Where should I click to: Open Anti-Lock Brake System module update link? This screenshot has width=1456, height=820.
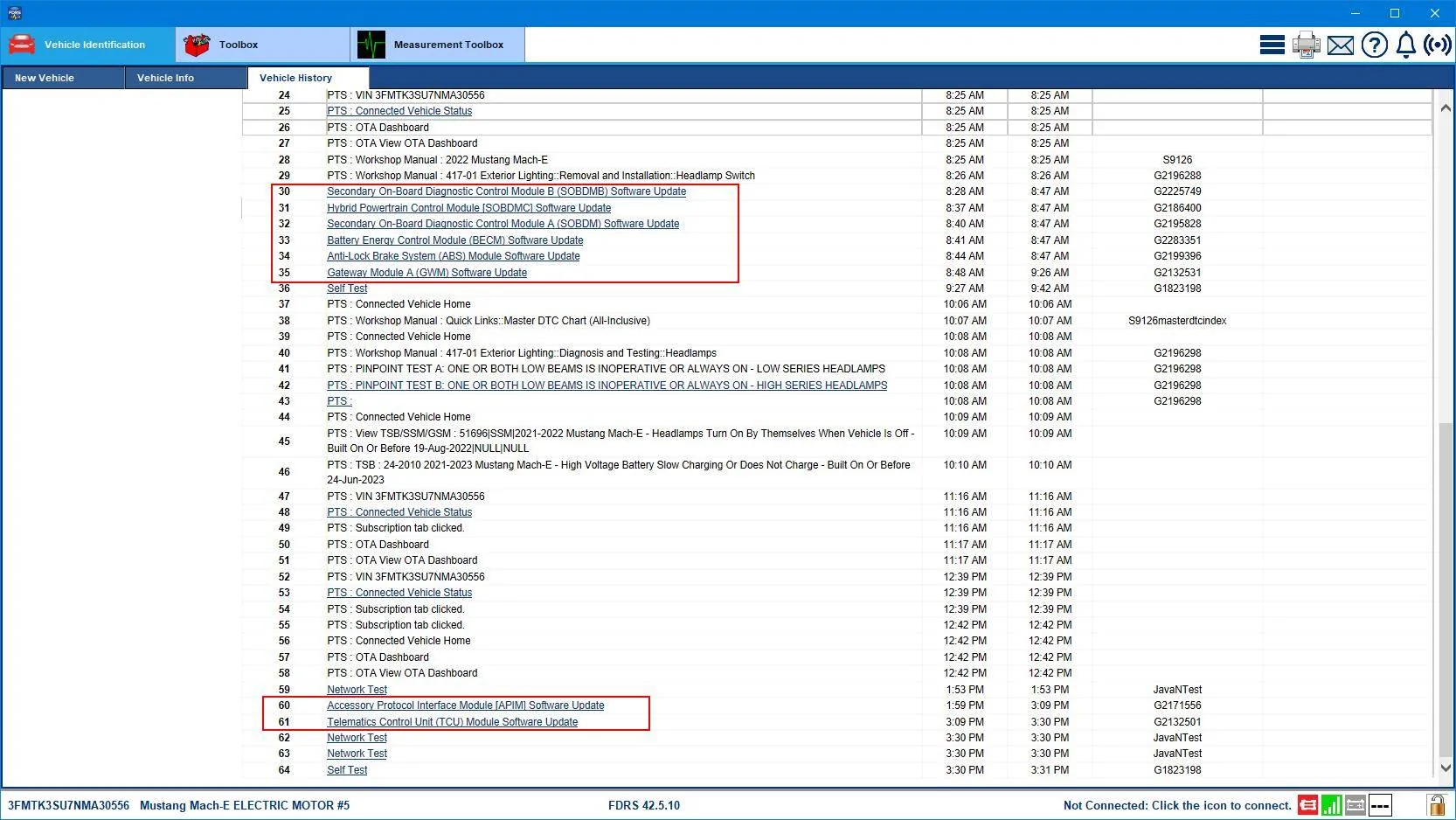tap(454, 256)
